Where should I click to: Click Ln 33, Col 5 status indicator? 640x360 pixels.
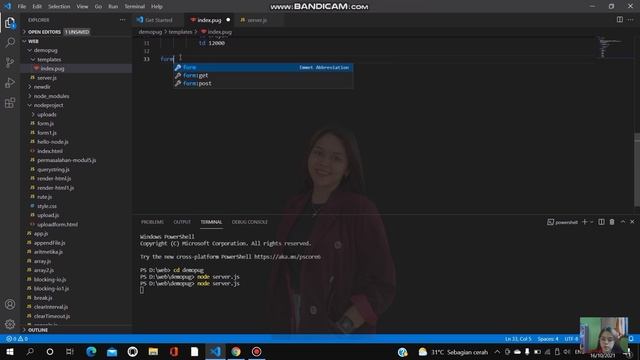click(x=518, y=339)
